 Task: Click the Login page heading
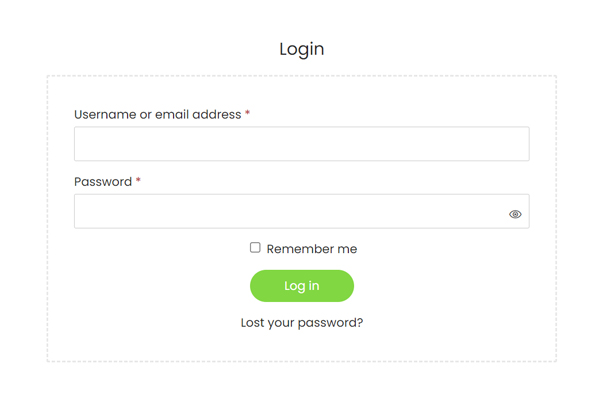click(x=301, y=49)
